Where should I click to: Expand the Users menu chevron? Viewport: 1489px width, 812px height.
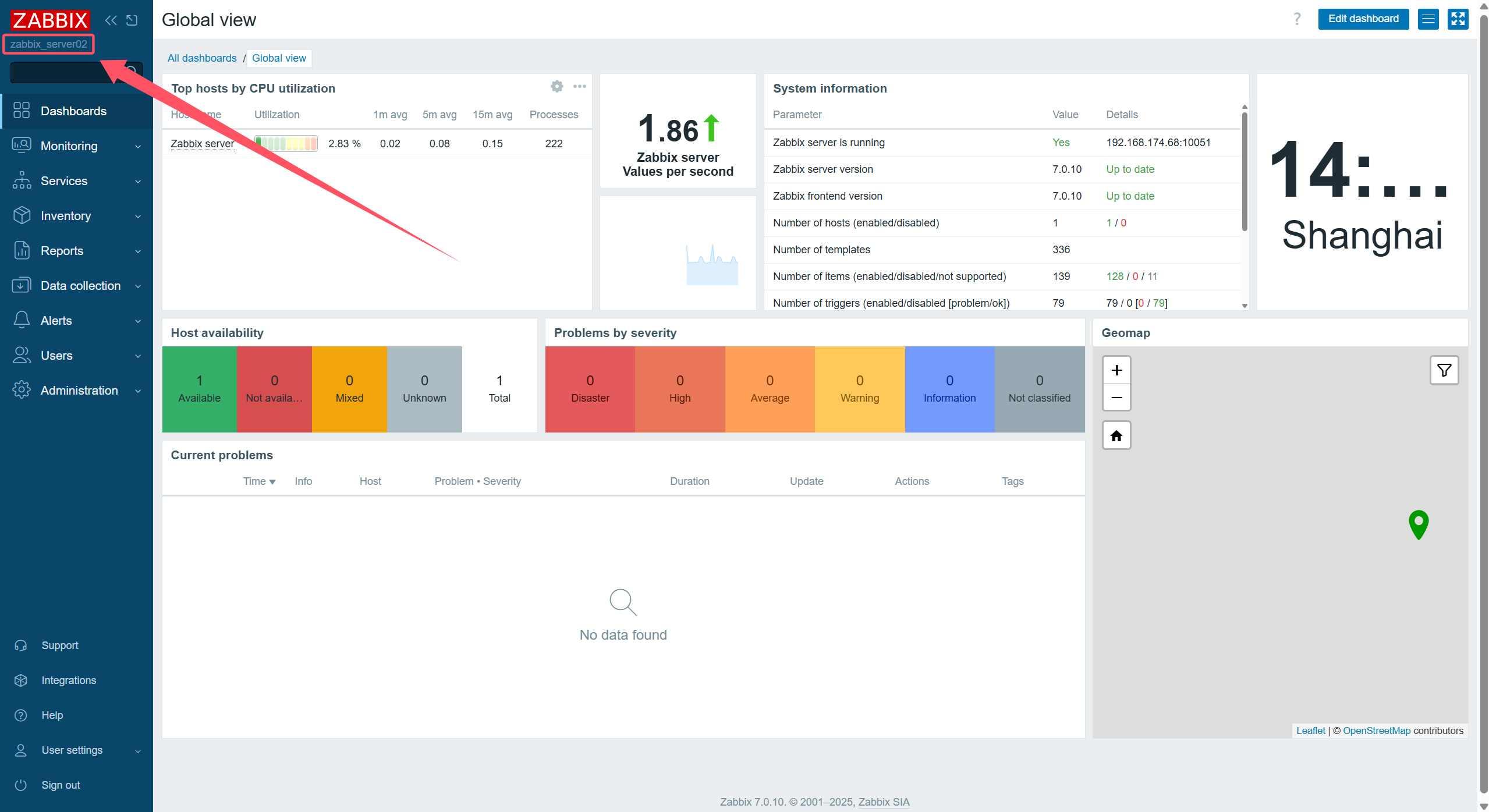click(138, 356)
